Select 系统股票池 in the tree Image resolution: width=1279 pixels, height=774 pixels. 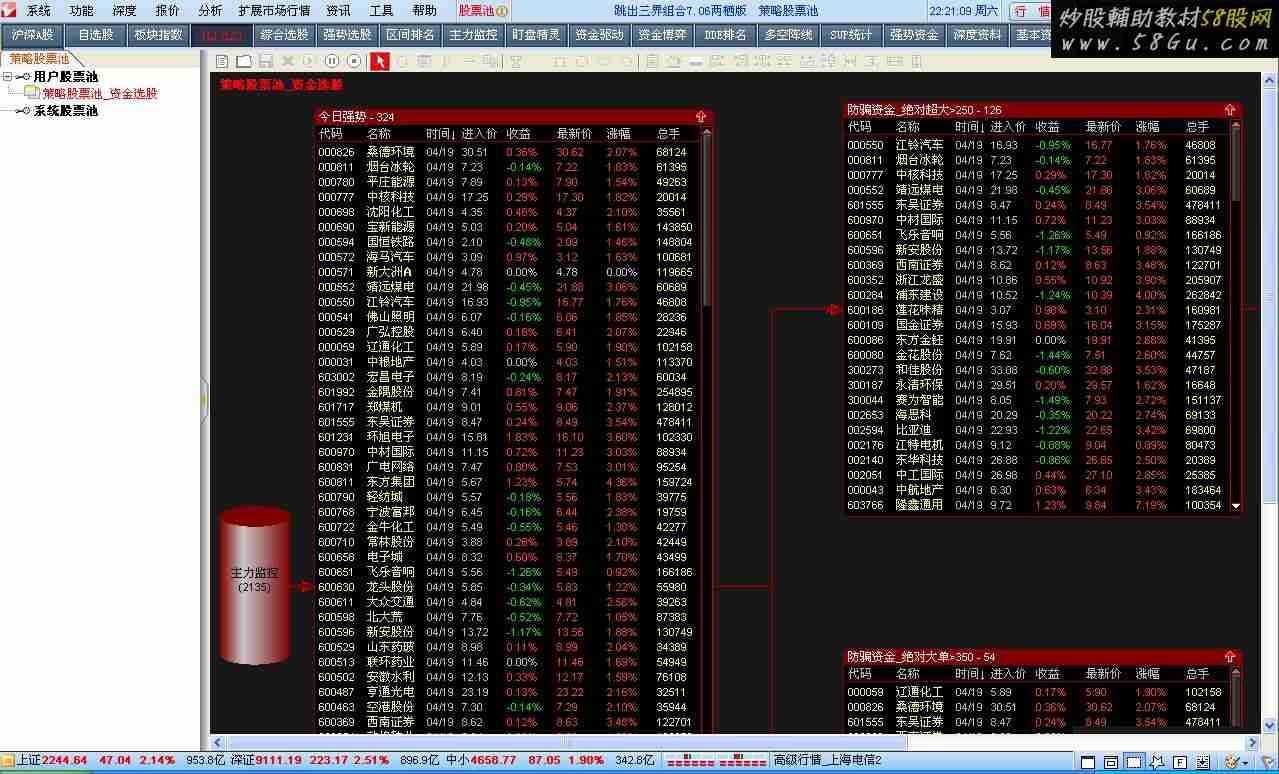[66, 111]
